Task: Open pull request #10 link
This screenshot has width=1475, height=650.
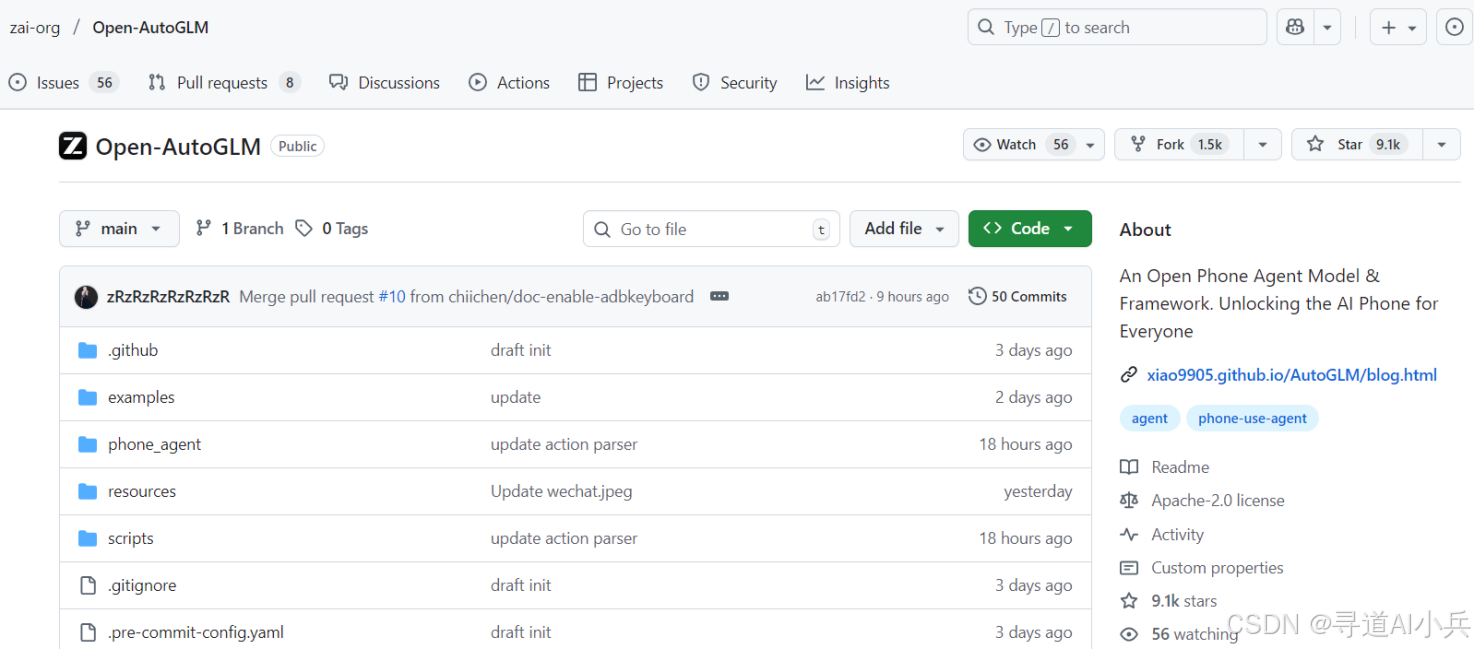Action: pyautogui.click(x=392, y=297)
